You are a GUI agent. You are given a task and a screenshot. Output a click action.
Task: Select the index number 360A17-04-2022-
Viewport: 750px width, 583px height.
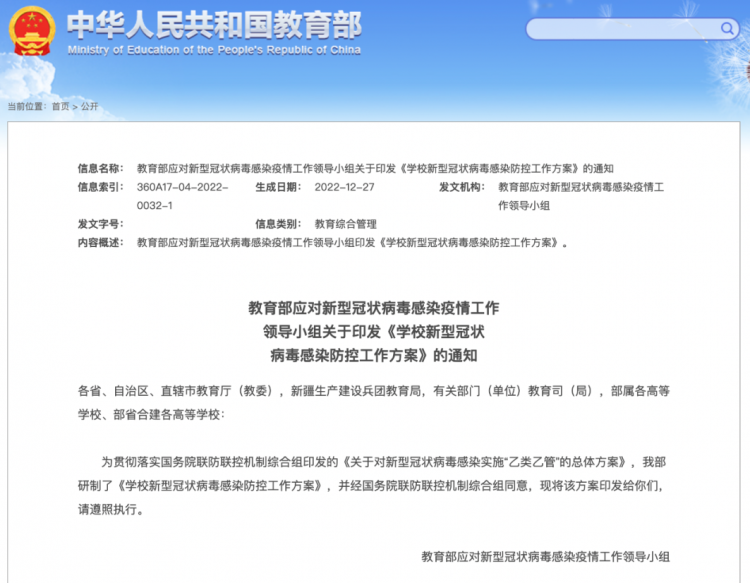point(182,187)
